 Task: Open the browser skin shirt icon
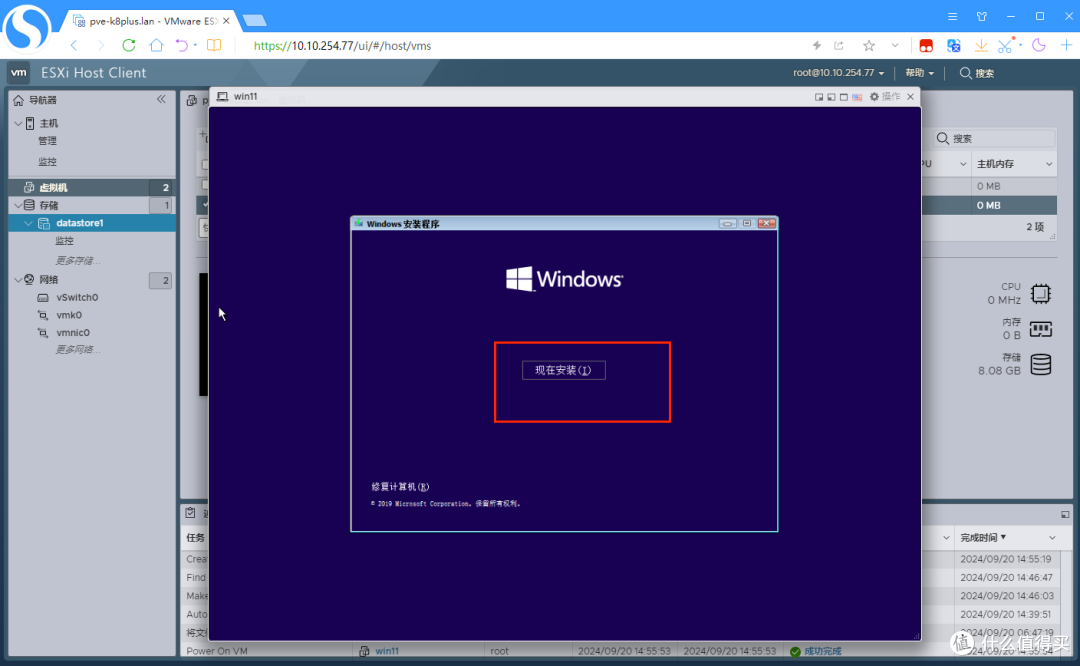pos(982,17)
